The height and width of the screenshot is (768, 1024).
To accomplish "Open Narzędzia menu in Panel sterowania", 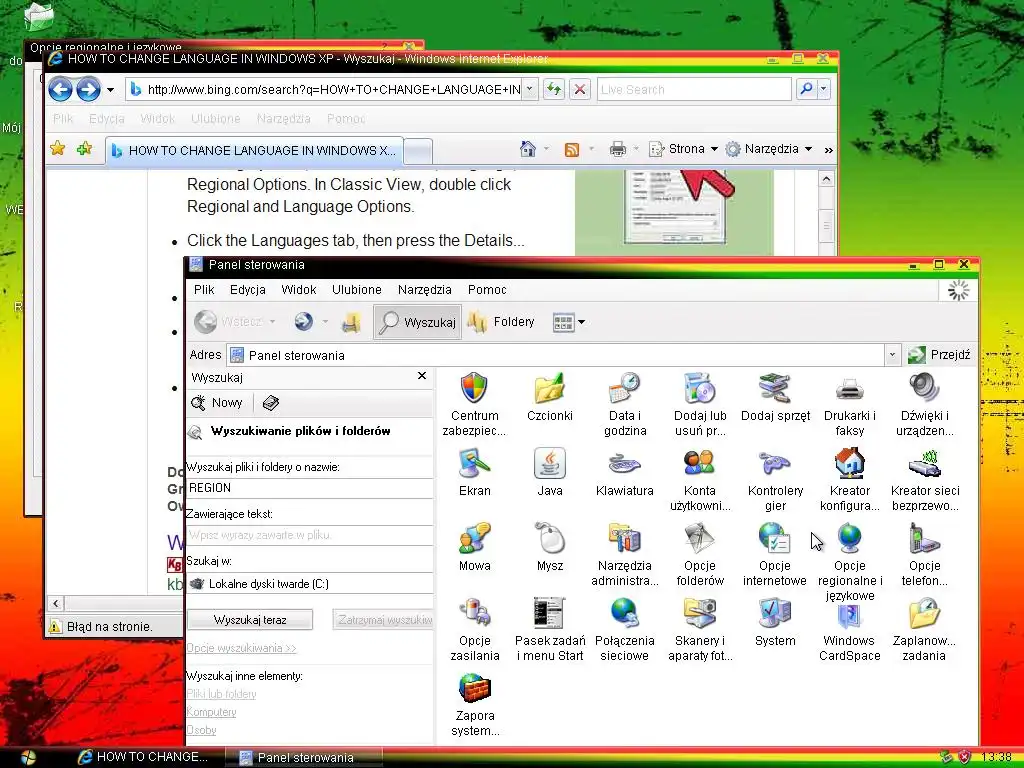I will click(424, 289).
